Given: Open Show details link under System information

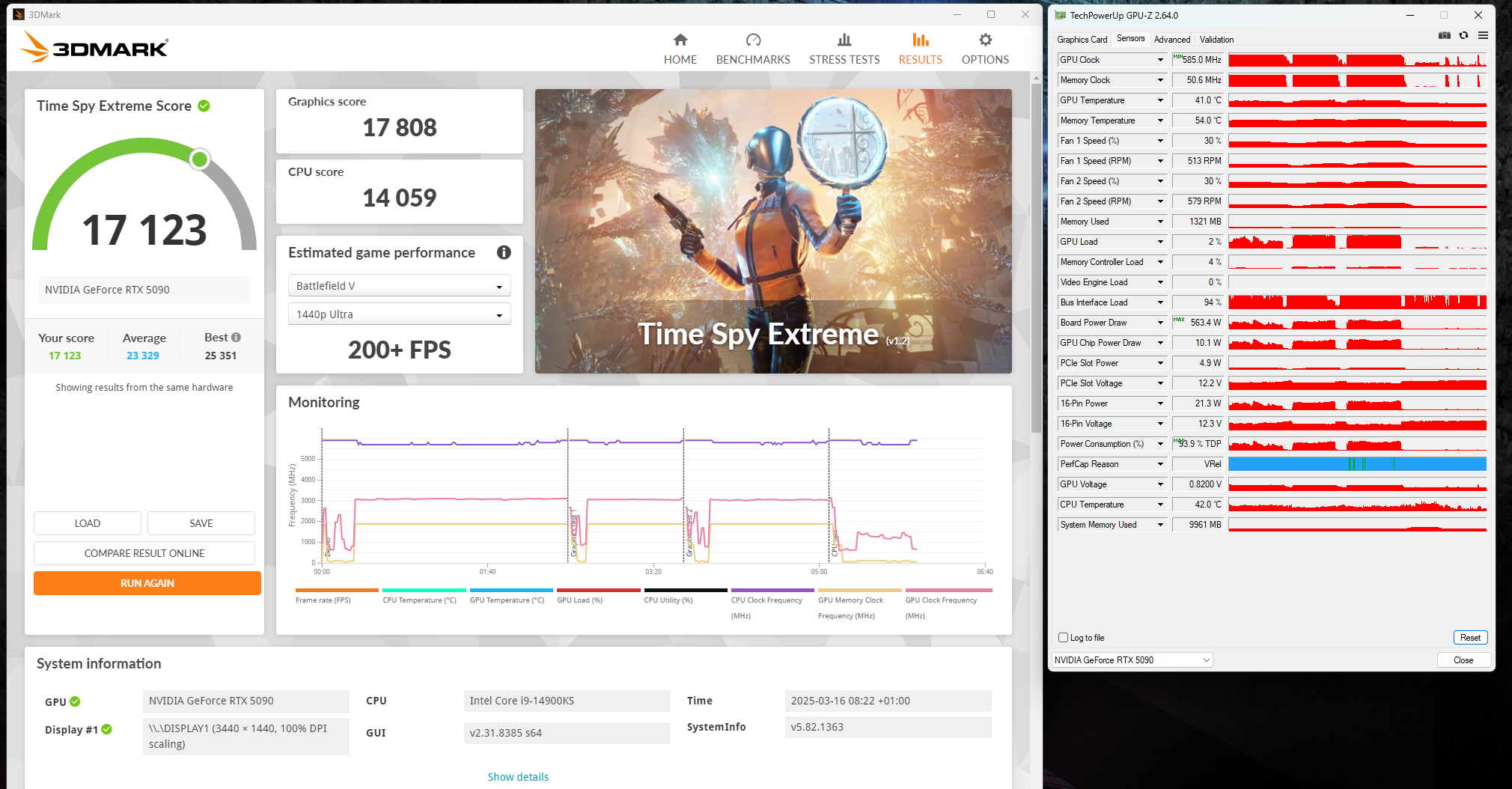Looking at the screenshot, I should point(517,776).
